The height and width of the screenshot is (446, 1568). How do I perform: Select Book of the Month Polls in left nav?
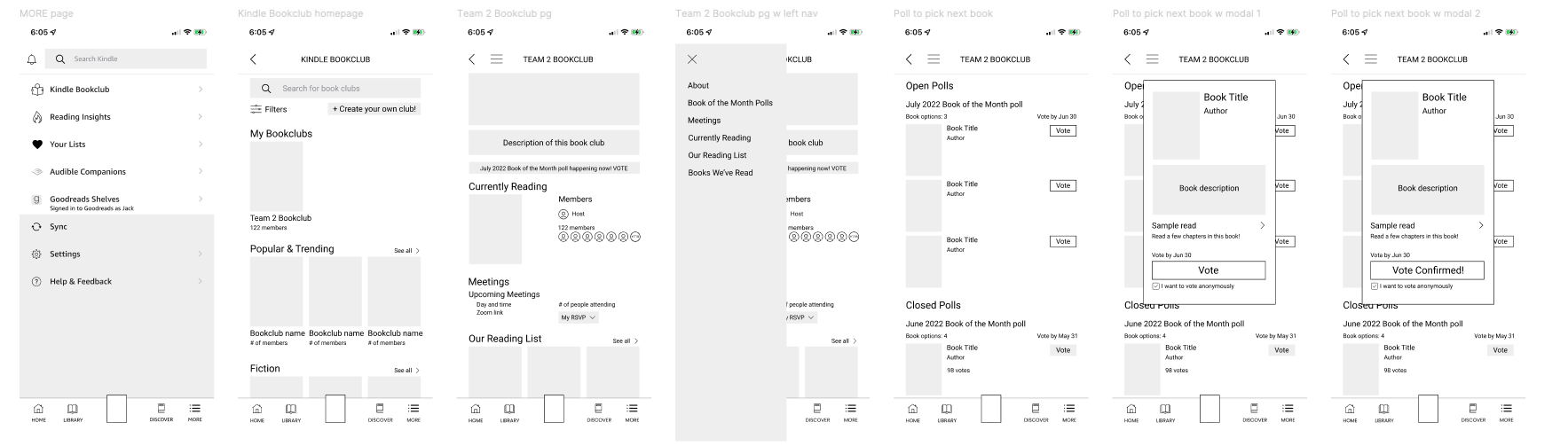(x=730, y=103)
